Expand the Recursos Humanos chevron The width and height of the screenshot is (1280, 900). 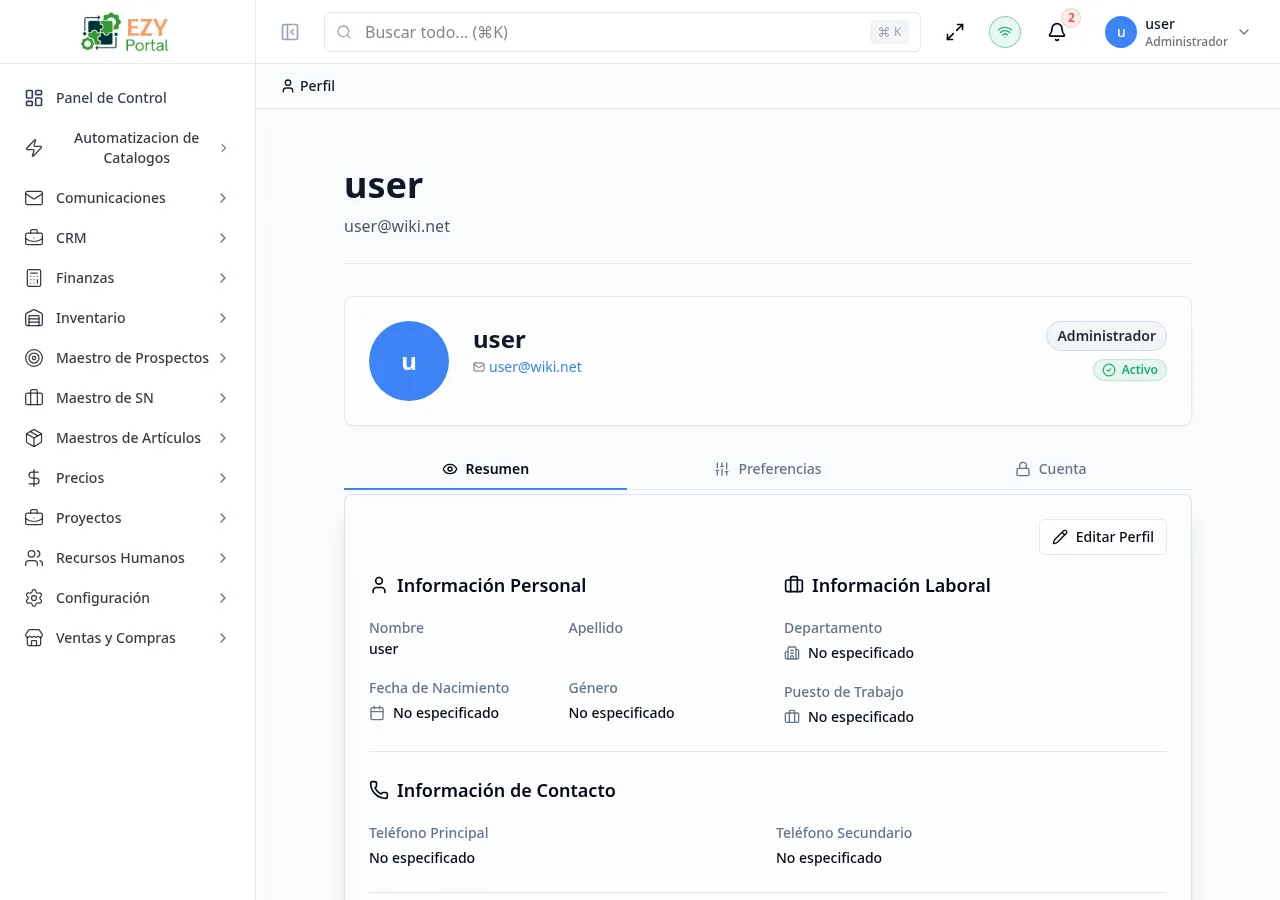(x=223, y=558)
